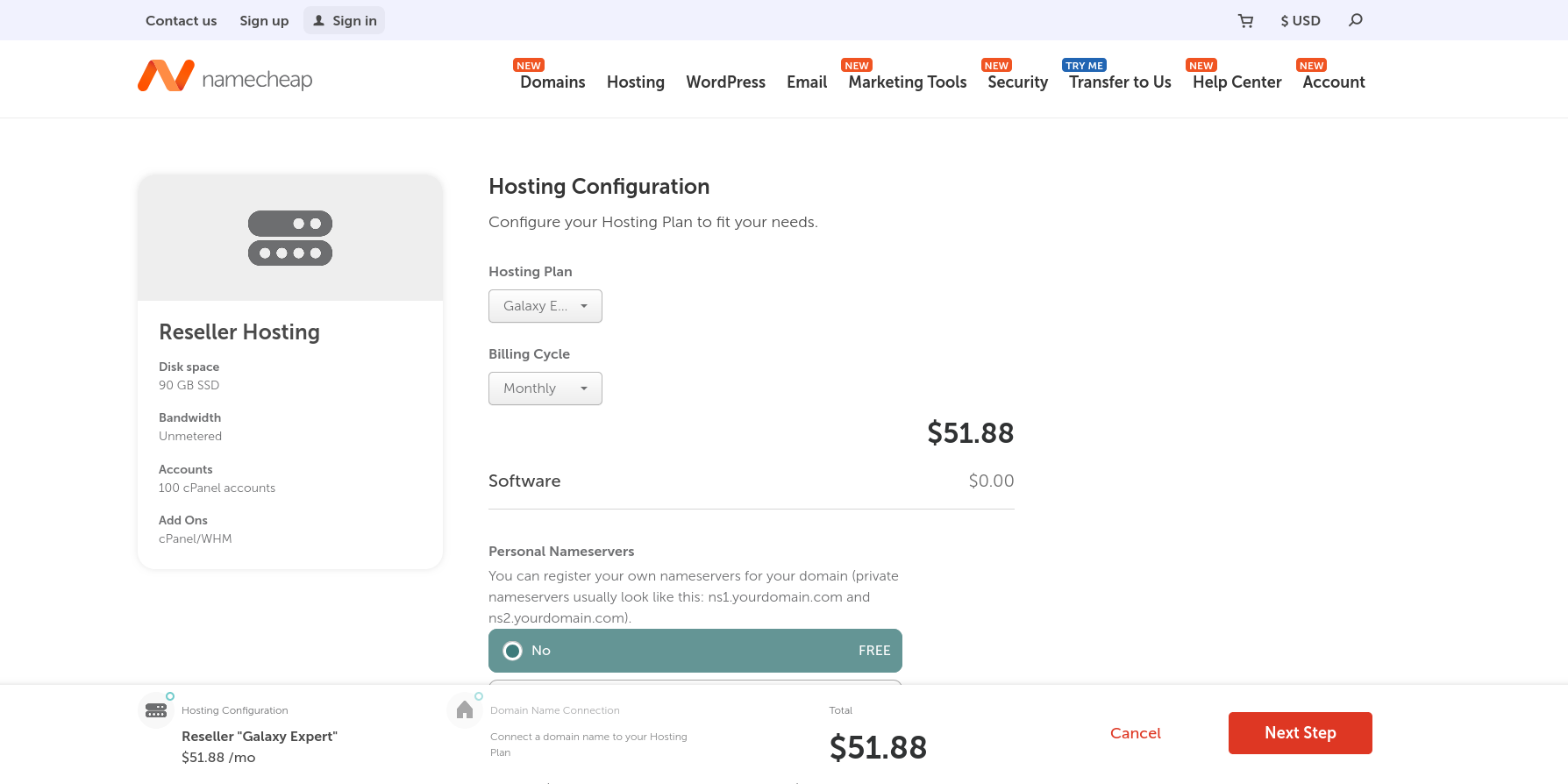The image size is (1568, 784).
Task: Open the Domains menu
Action: 552,82
